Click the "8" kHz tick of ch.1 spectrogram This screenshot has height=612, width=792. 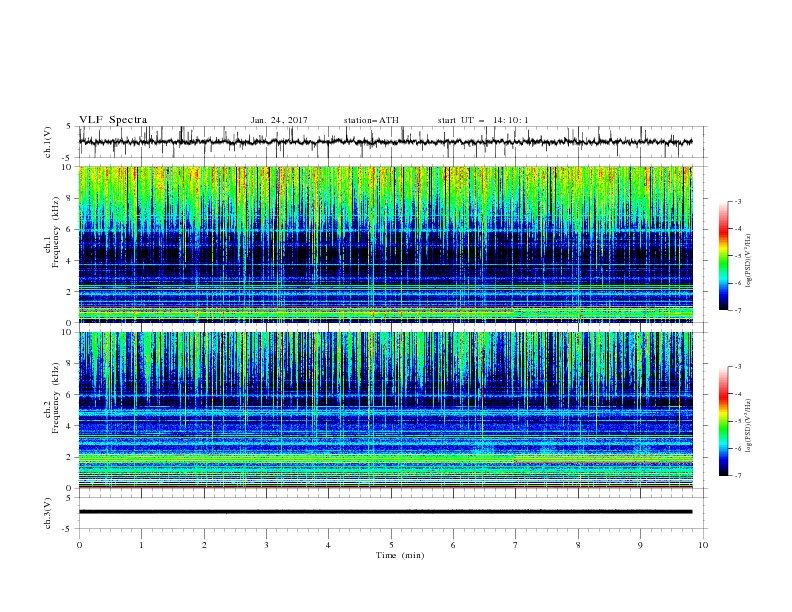click(69, 198)
